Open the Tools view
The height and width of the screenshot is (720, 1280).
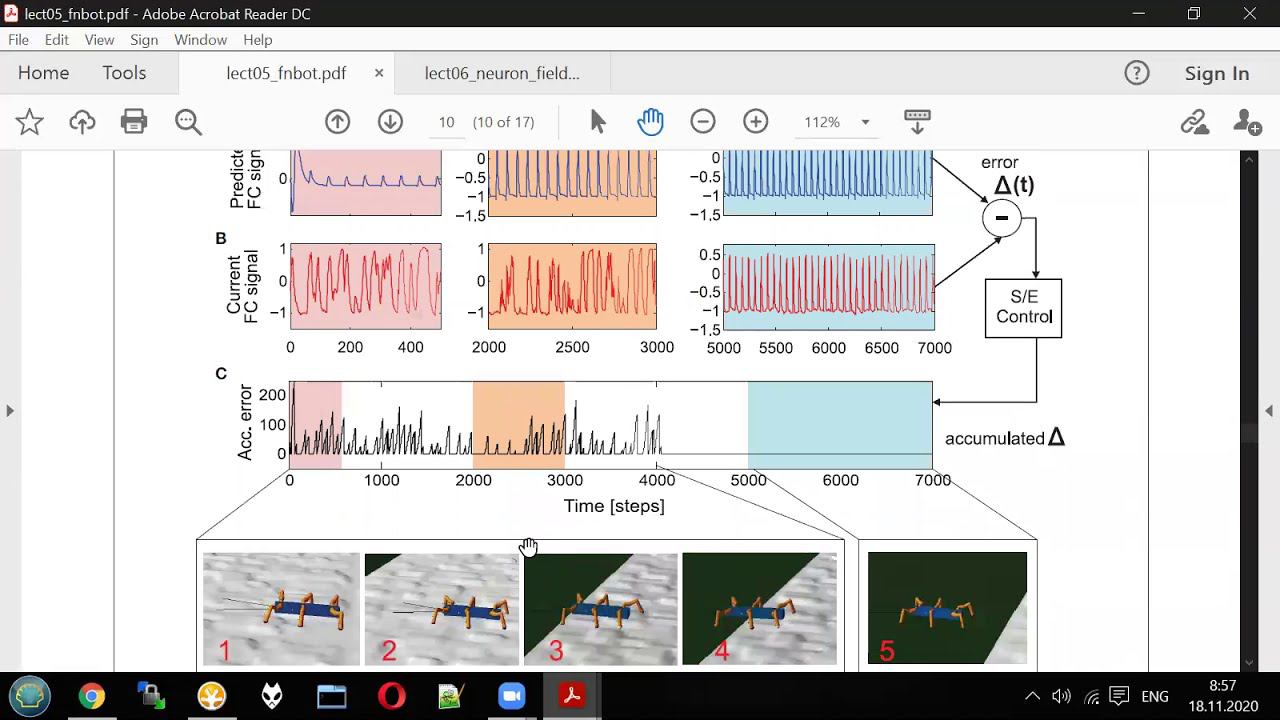coord(124,73)
